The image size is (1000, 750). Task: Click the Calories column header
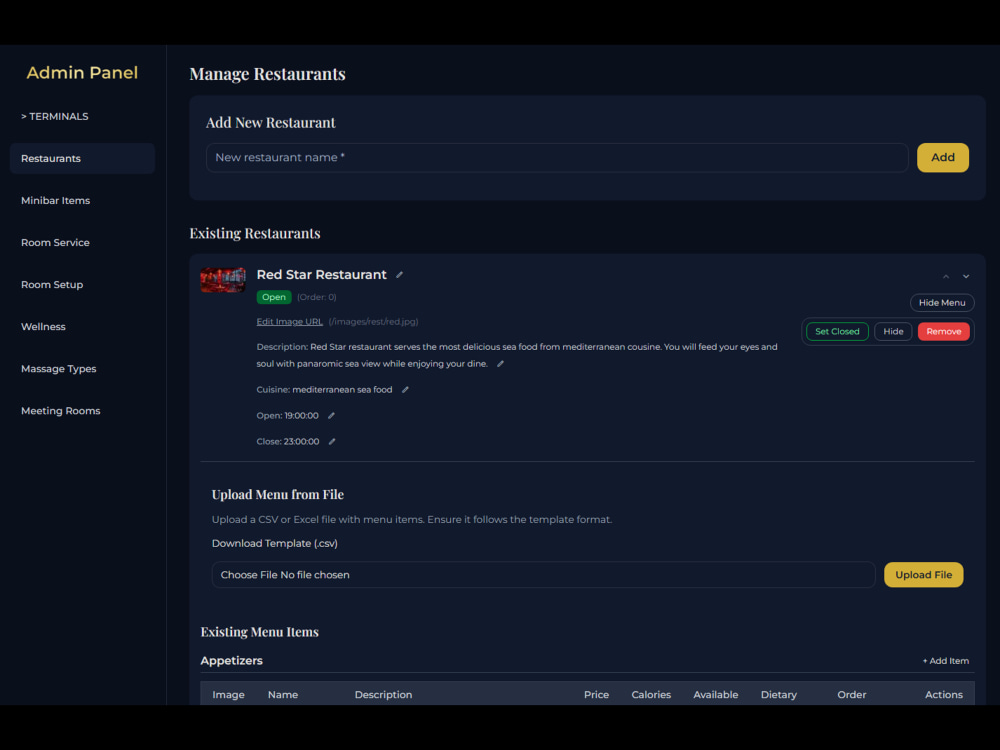[x=651, y=695]
